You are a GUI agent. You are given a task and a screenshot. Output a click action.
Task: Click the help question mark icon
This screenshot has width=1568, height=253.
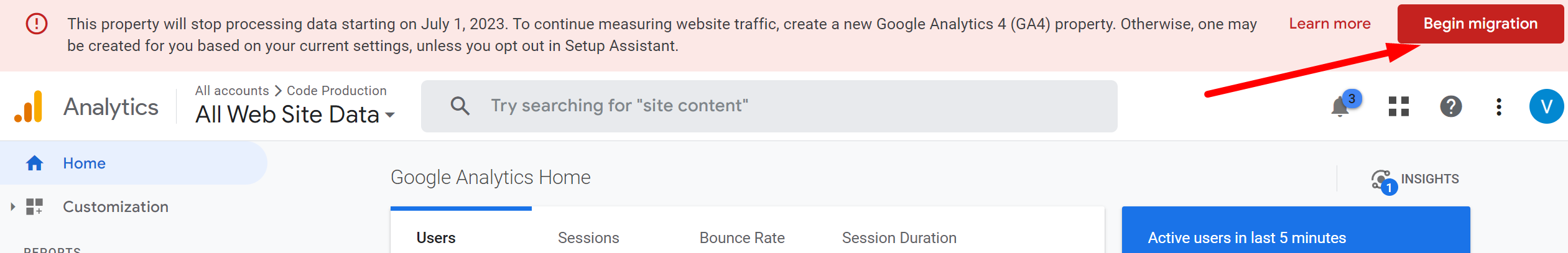click(1451, 106)
